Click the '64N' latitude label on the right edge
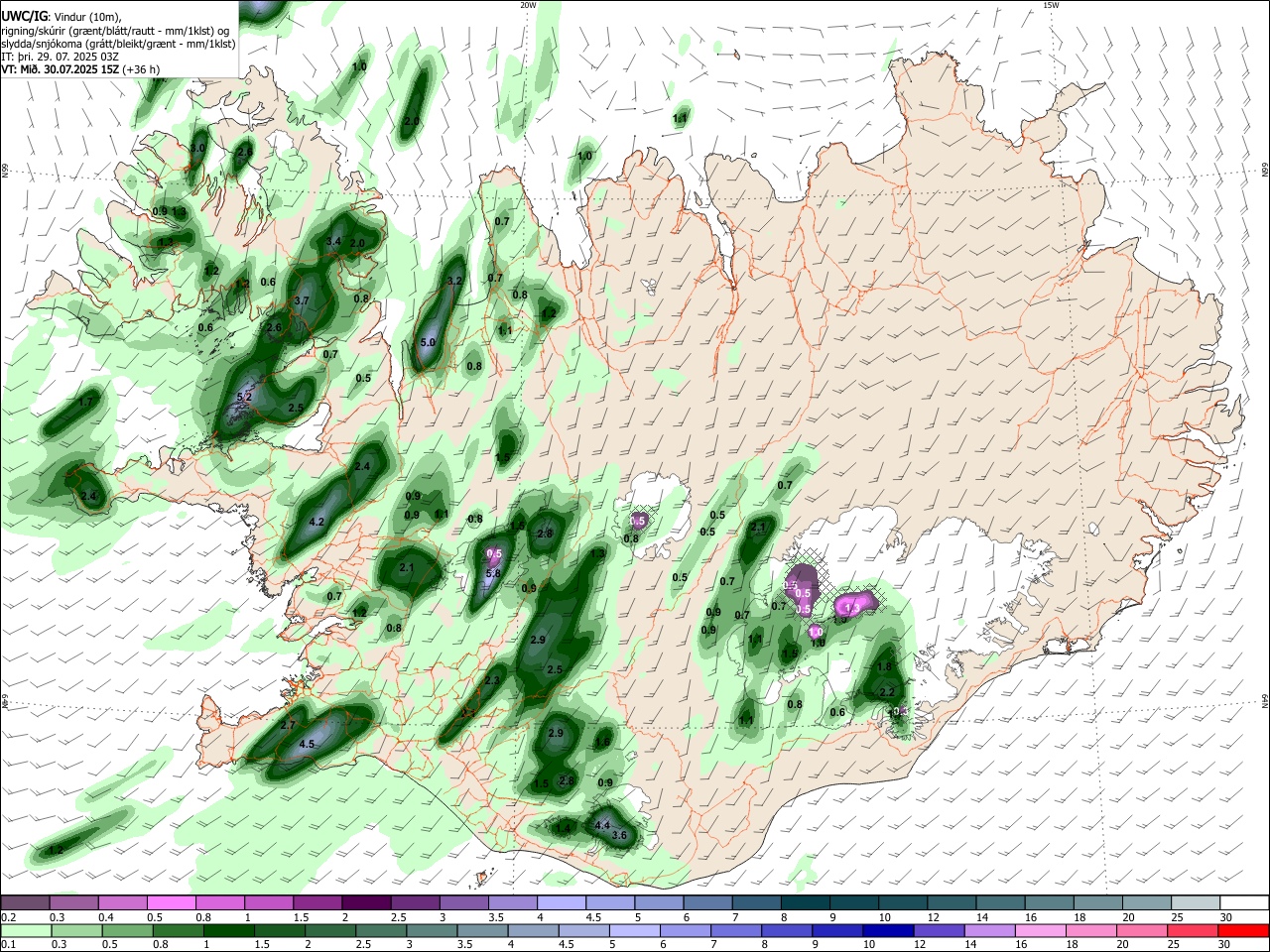 click(x=1265, y=700)
